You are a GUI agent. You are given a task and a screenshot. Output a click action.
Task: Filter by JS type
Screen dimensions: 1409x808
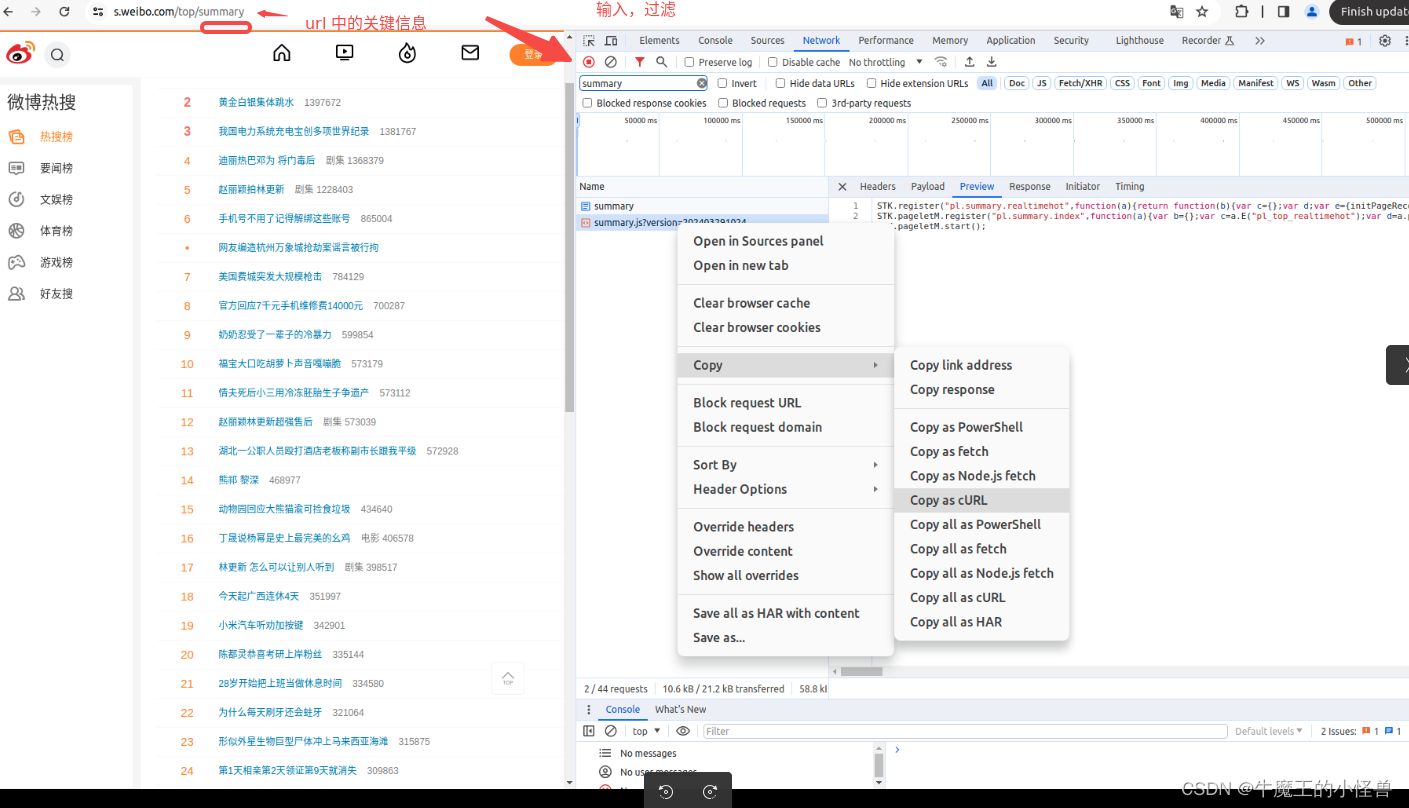point(1042,84)
